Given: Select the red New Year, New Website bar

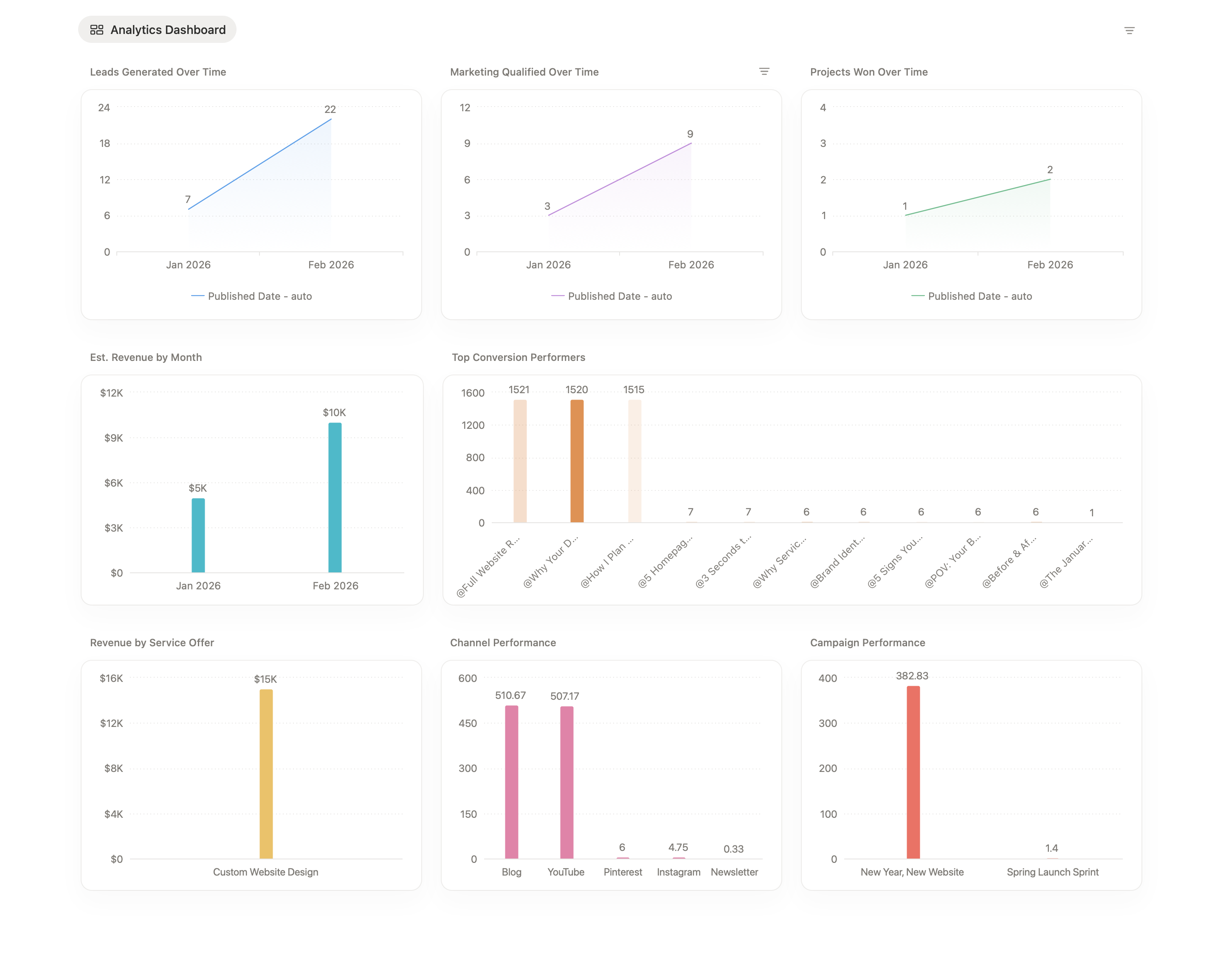Looking at the screenshot, I should pyautogui.click(x=913, y=772).
